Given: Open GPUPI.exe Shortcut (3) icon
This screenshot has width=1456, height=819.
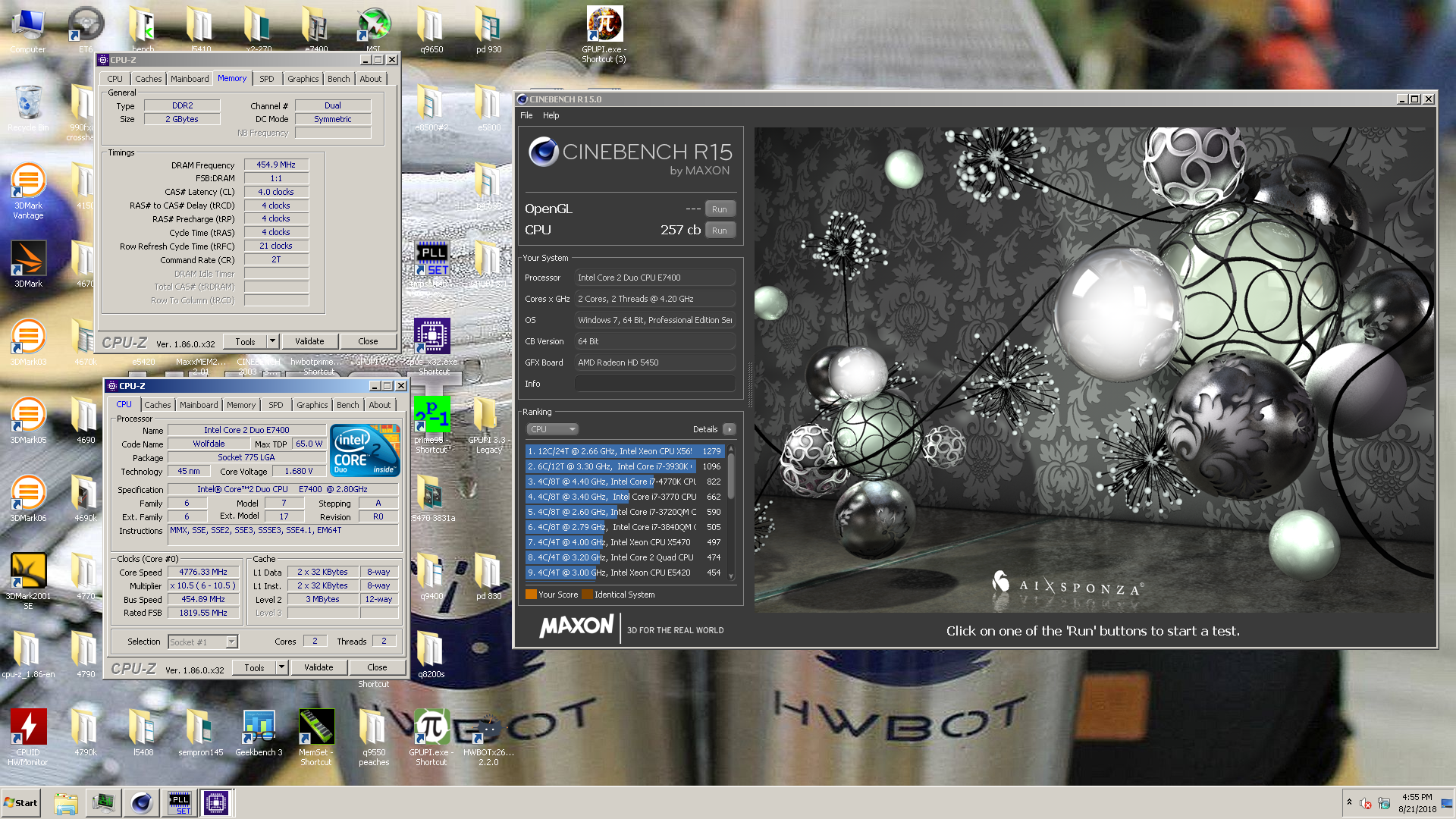Looking at the screenshot, I should click(604, 34).
